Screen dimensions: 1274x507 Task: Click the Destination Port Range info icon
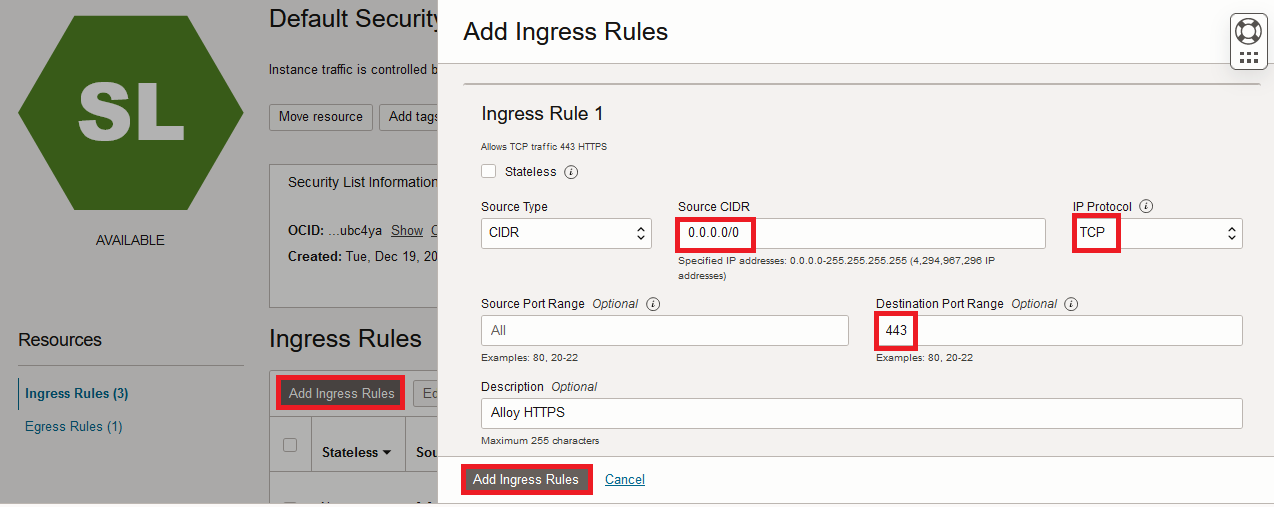pyautogui.click(x=1072, y=304)
